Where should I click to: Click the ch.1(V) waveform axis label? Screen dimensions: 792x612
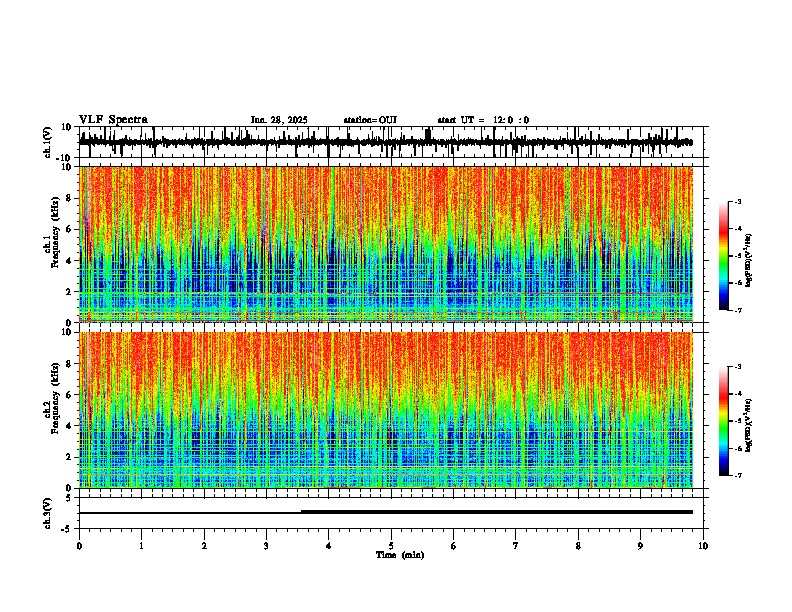coord(48,142)
